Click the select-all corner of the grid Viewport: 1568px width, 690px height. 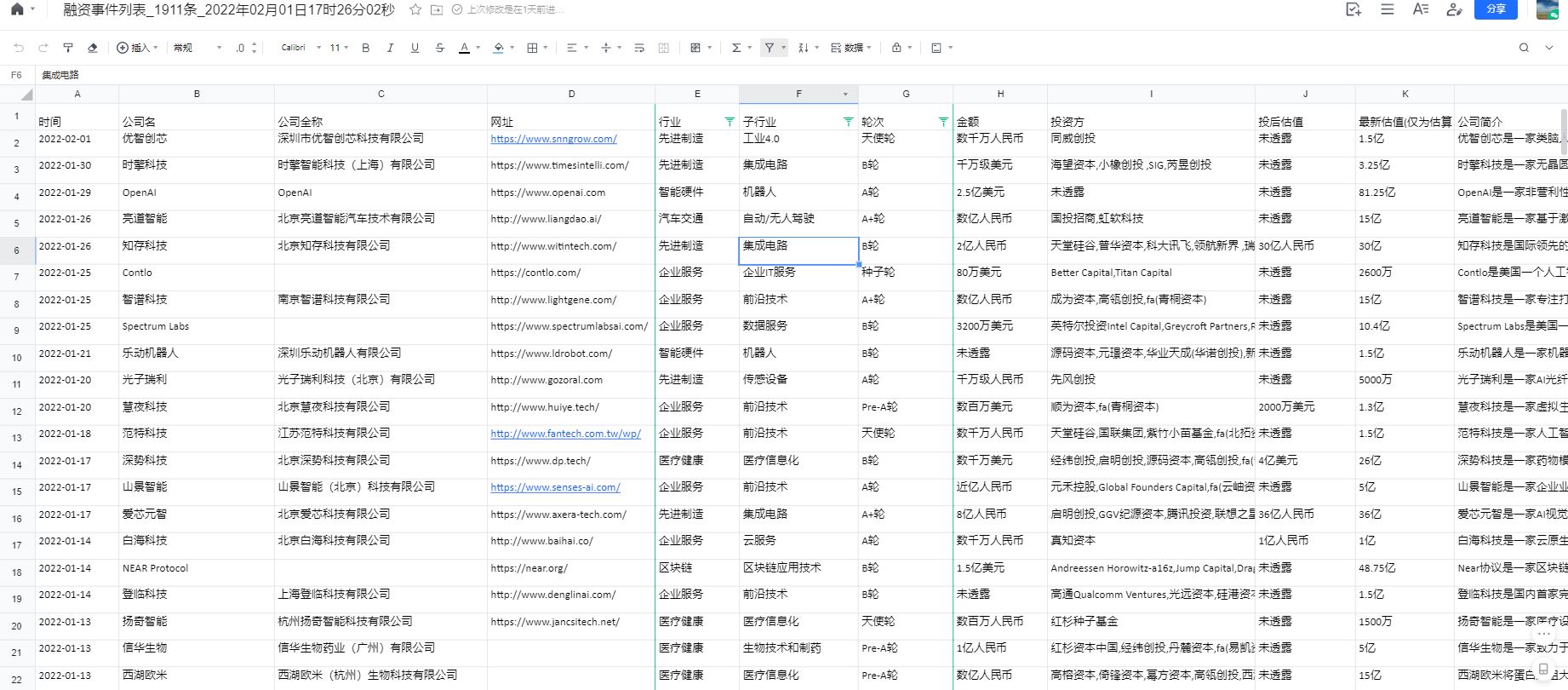[18, 94]
